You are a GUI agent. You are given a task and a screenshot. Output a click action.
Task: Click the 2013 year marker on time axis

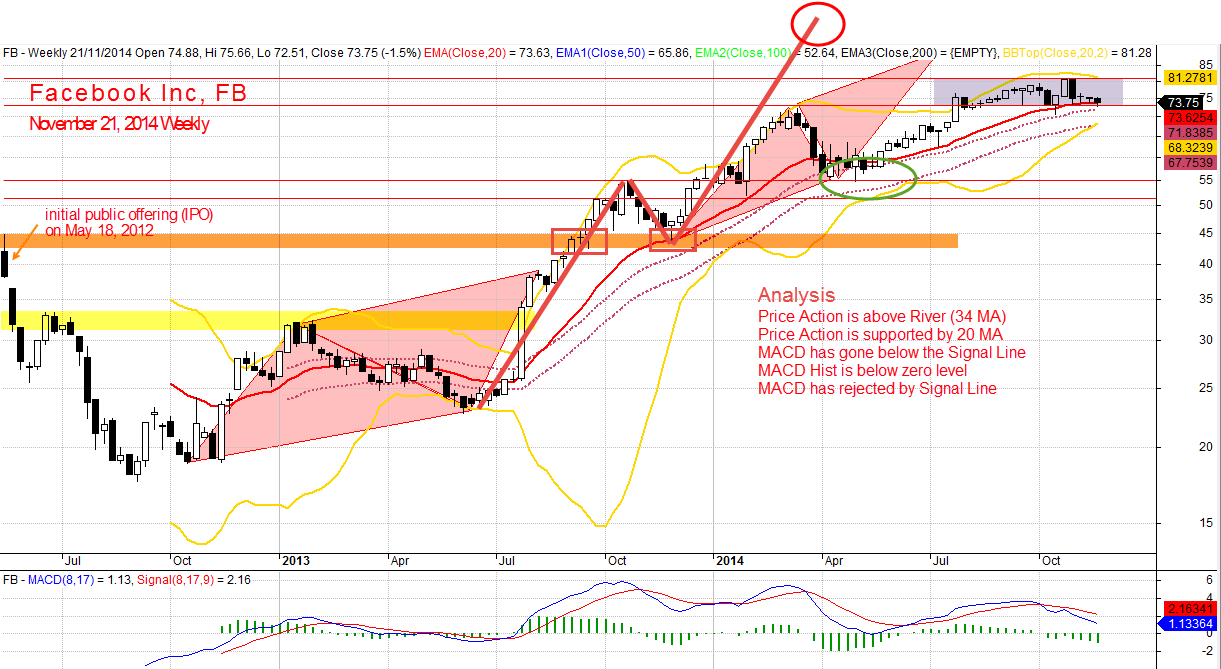[296, 561]
